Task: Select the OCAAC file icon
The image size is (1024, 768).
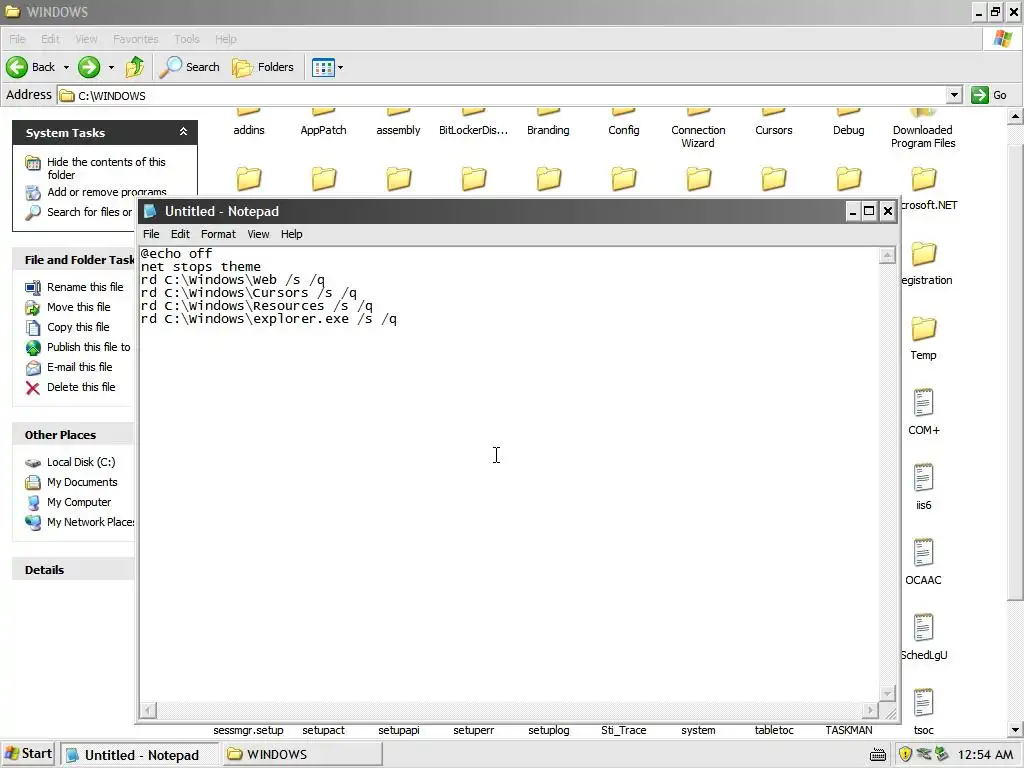Action: point(923,553)
